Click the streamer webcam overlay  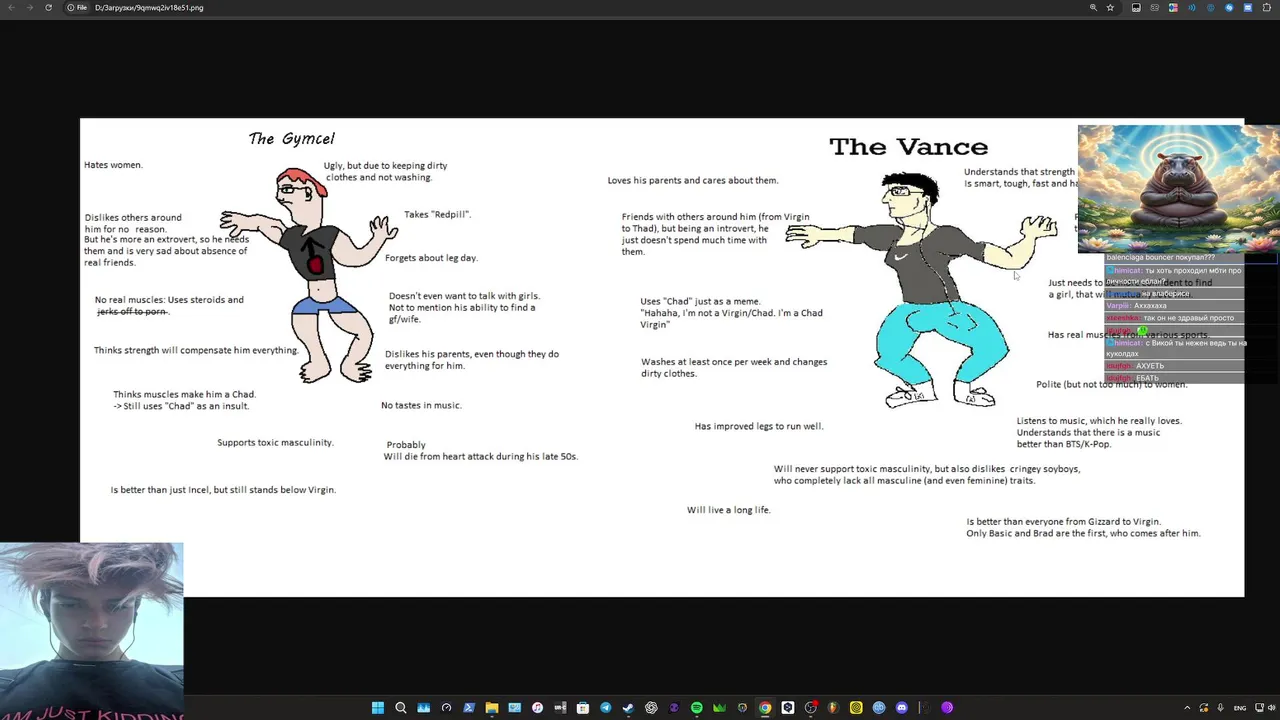pyautogui.click(x=92, y=631)
